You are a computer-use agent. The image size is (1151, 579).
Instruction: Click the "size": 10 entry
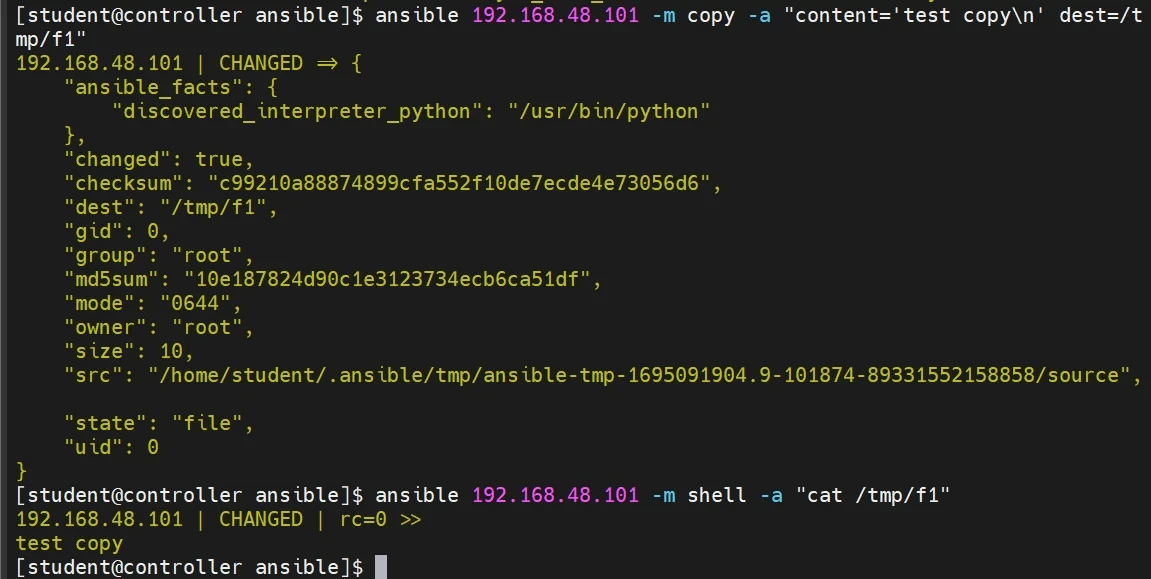point(129,351)
